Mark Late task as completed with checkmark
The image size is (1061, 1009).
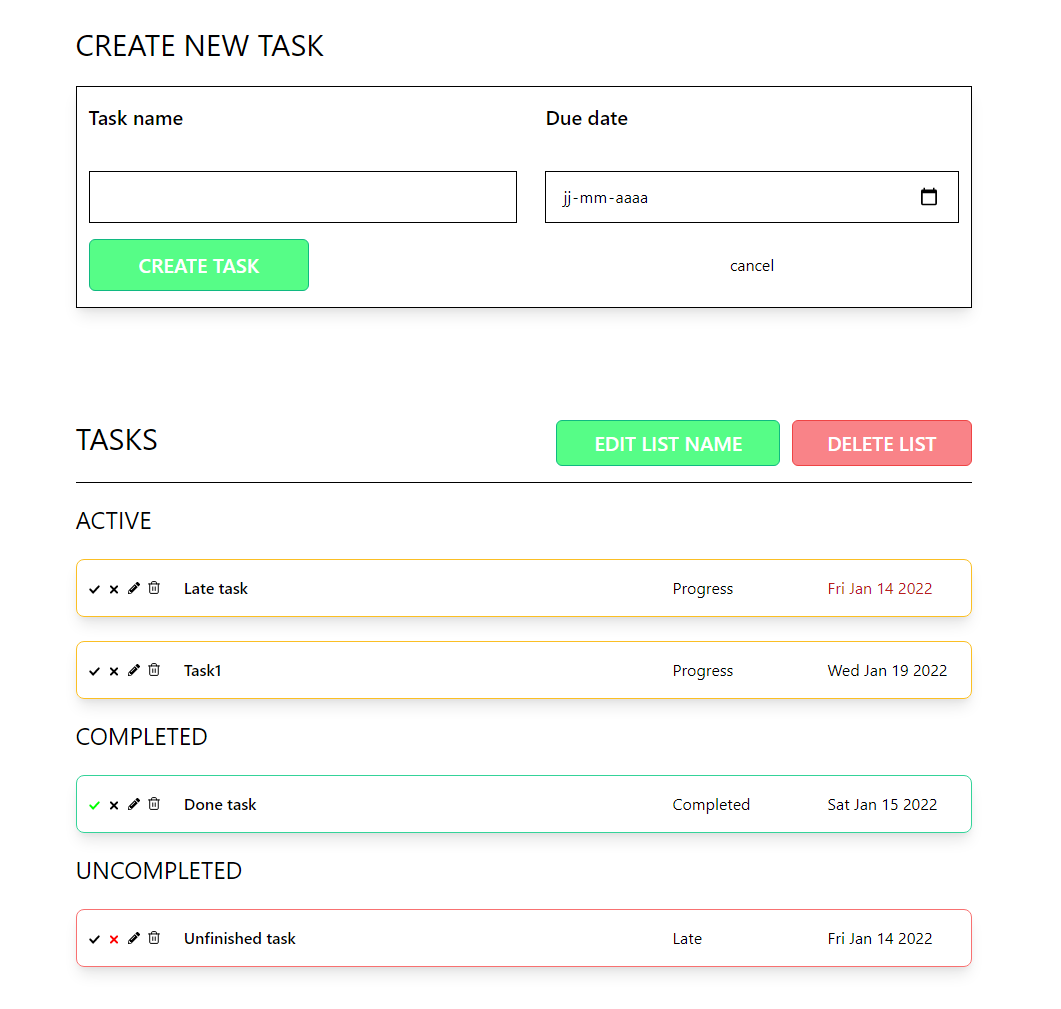(95, 589)
